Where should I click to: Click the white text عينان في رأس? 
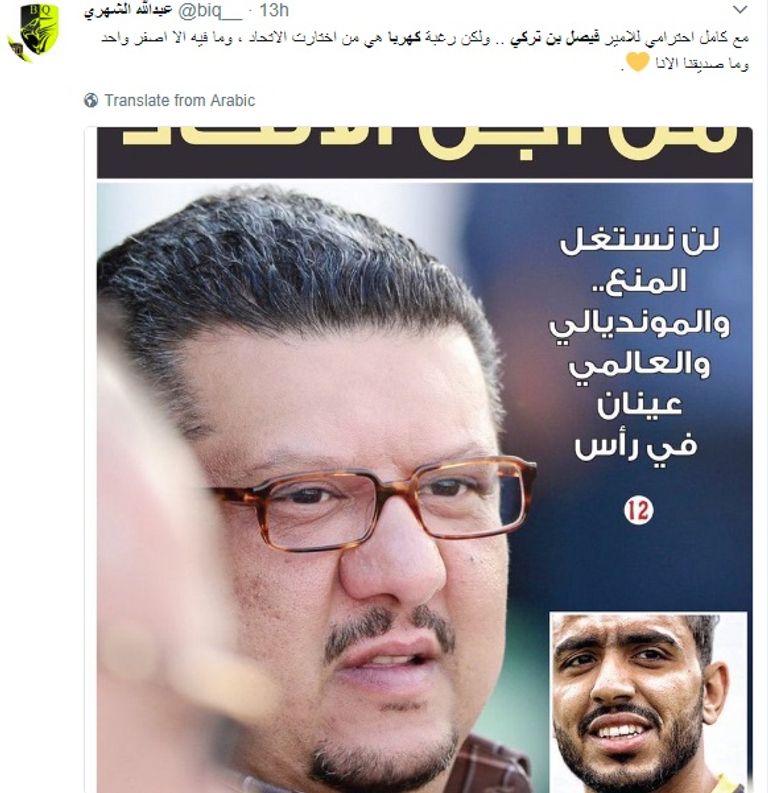pos(637,425)
